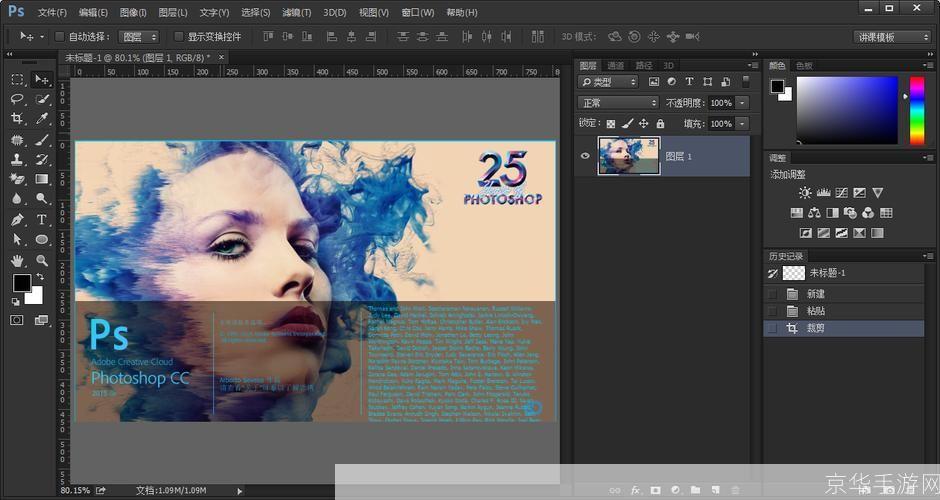This screenshot has width=940, height=500.
Task: Open the 图层 auto-select target dropdown
Action: pyautogui.click(x=138, y=37)
